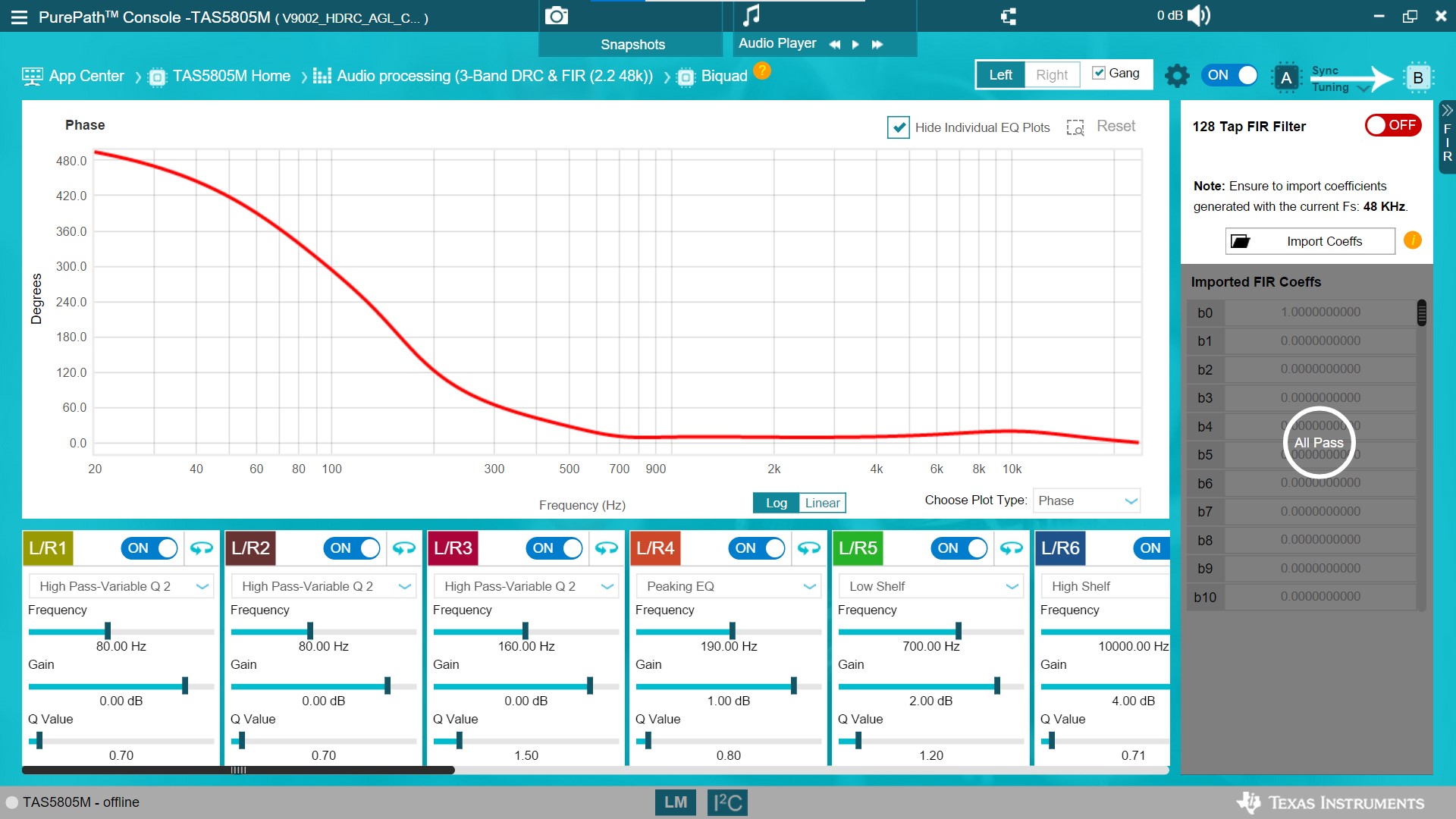
Task: Select Linear frequency scale
Action: pyautogui.click(x=822, y=503)
